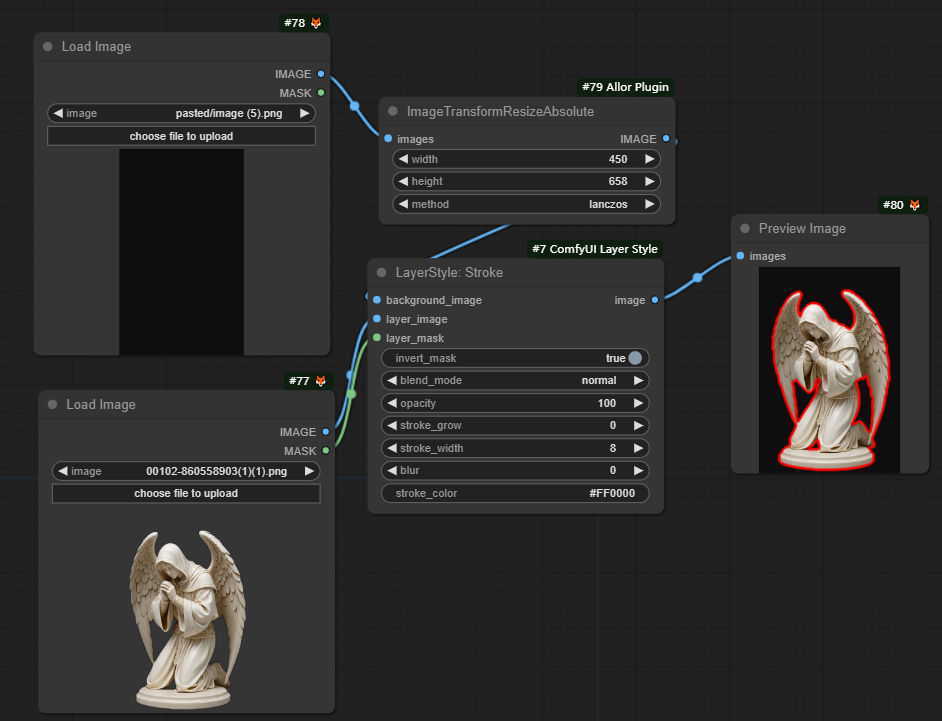This screenshot has width=942, height=721.
Task: Toggle the invert_mask switch
Action: [x=634, y=358]
